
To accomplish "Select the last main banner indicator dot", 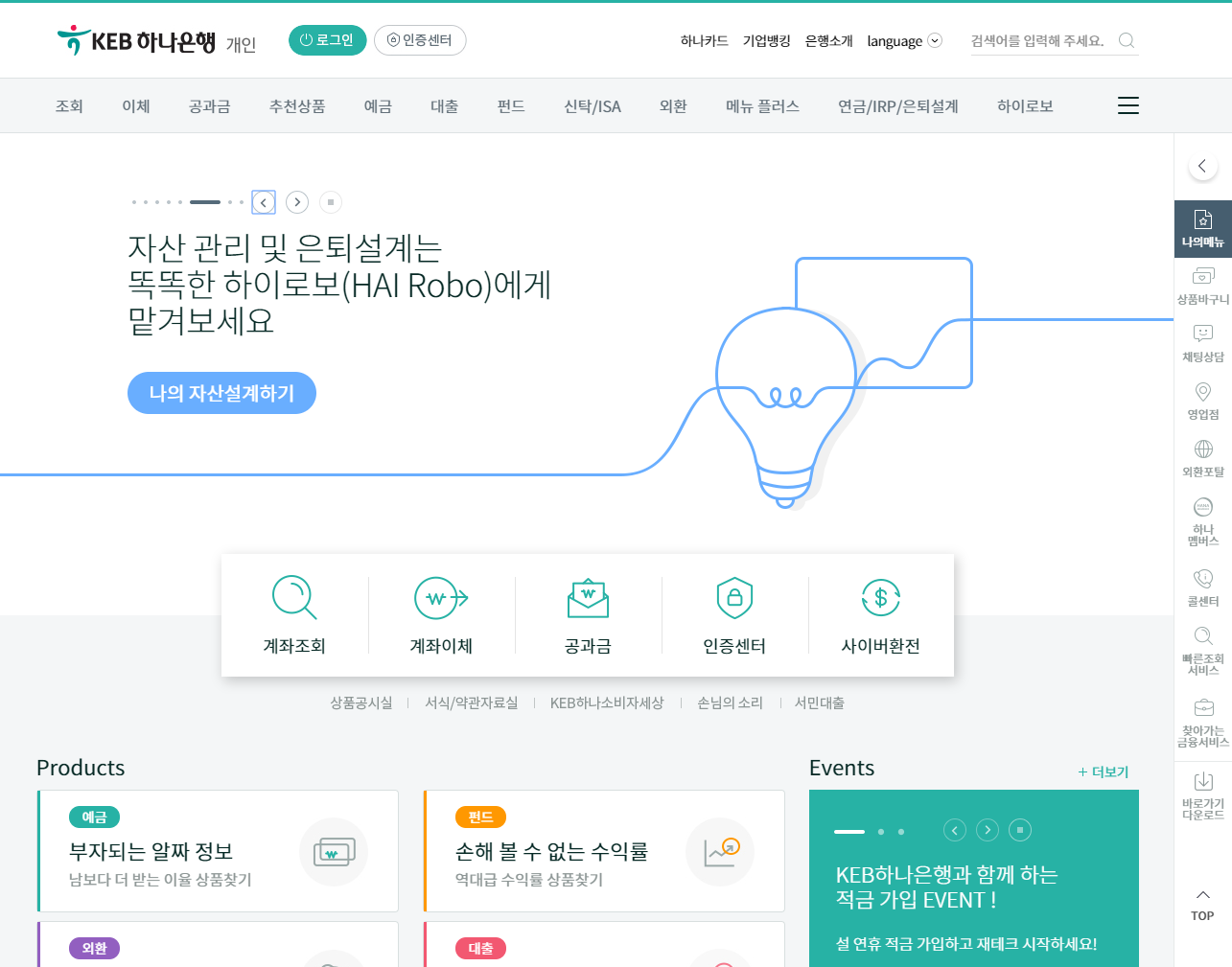I will pyautogui.click(x=242, y=202).
